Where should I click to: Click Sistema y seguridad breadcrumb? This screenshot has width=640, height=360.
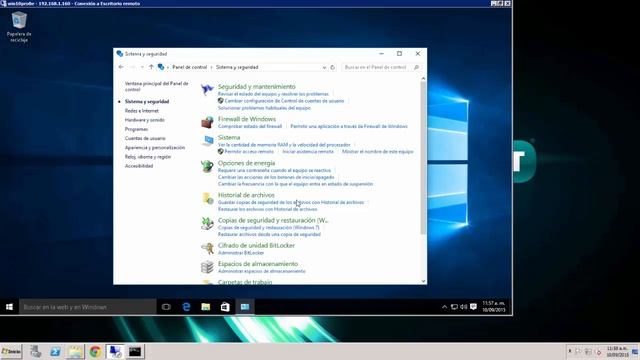point(237,67)
